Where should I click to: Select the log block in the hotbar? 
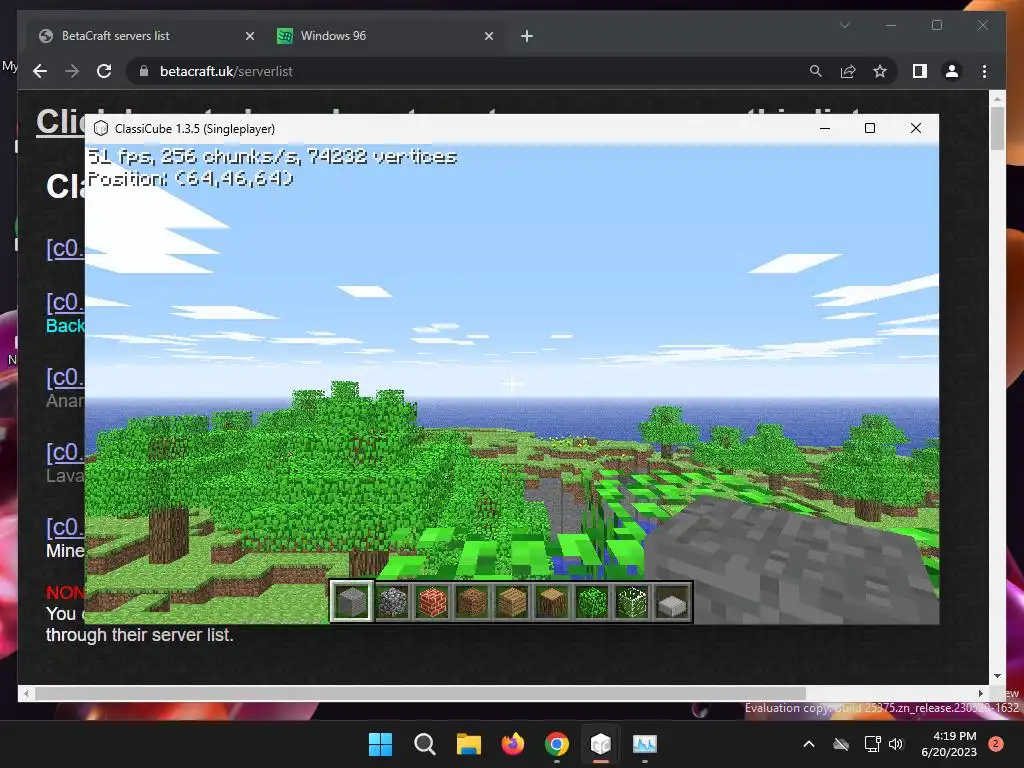point(552,601)
